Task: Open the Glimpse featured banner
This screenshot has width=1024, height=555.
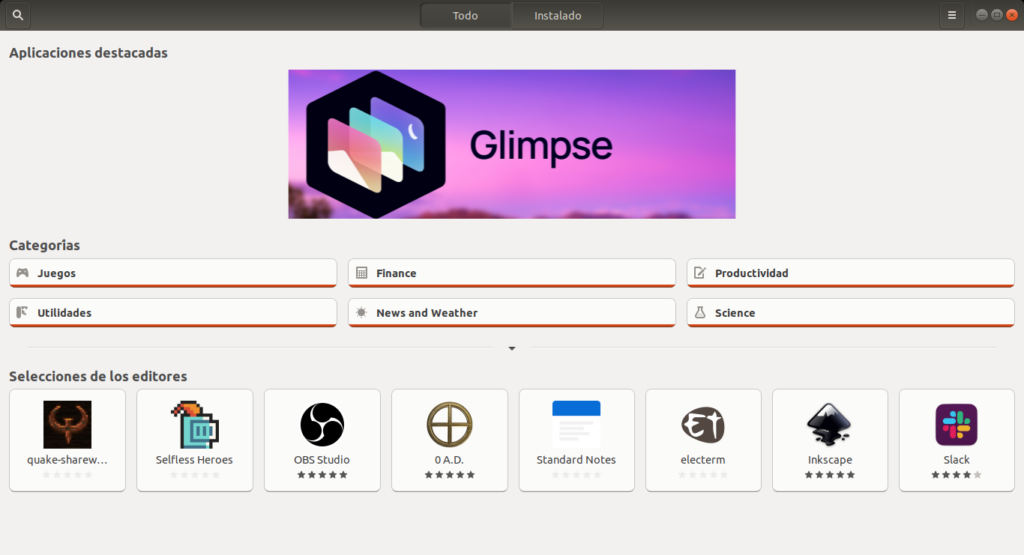Action: (x=512, y=144)
